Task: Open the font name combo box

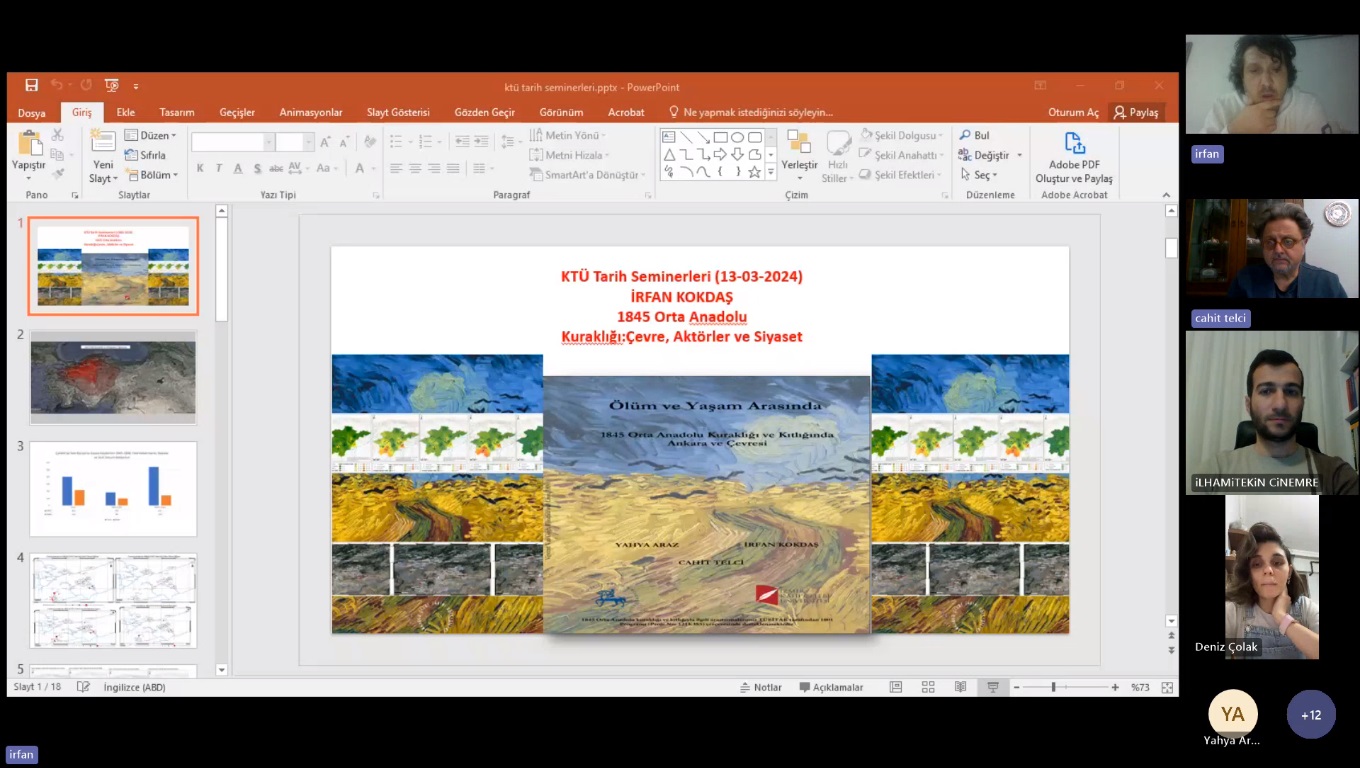Action: pos(232,142)
